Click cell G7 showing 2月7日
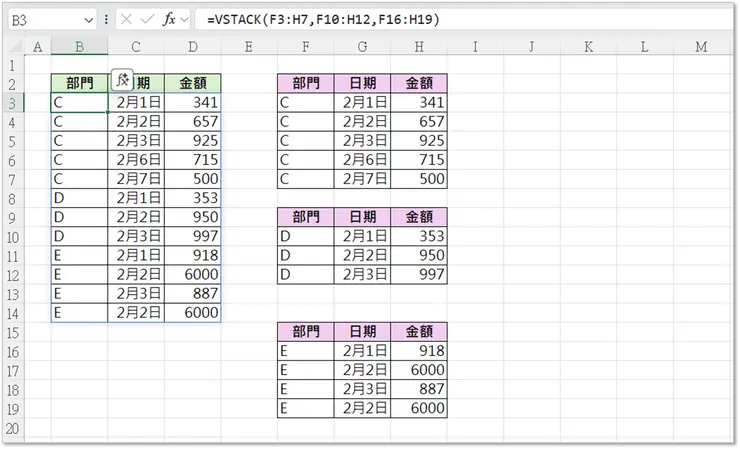740x449 pixels. pos(362,179)
